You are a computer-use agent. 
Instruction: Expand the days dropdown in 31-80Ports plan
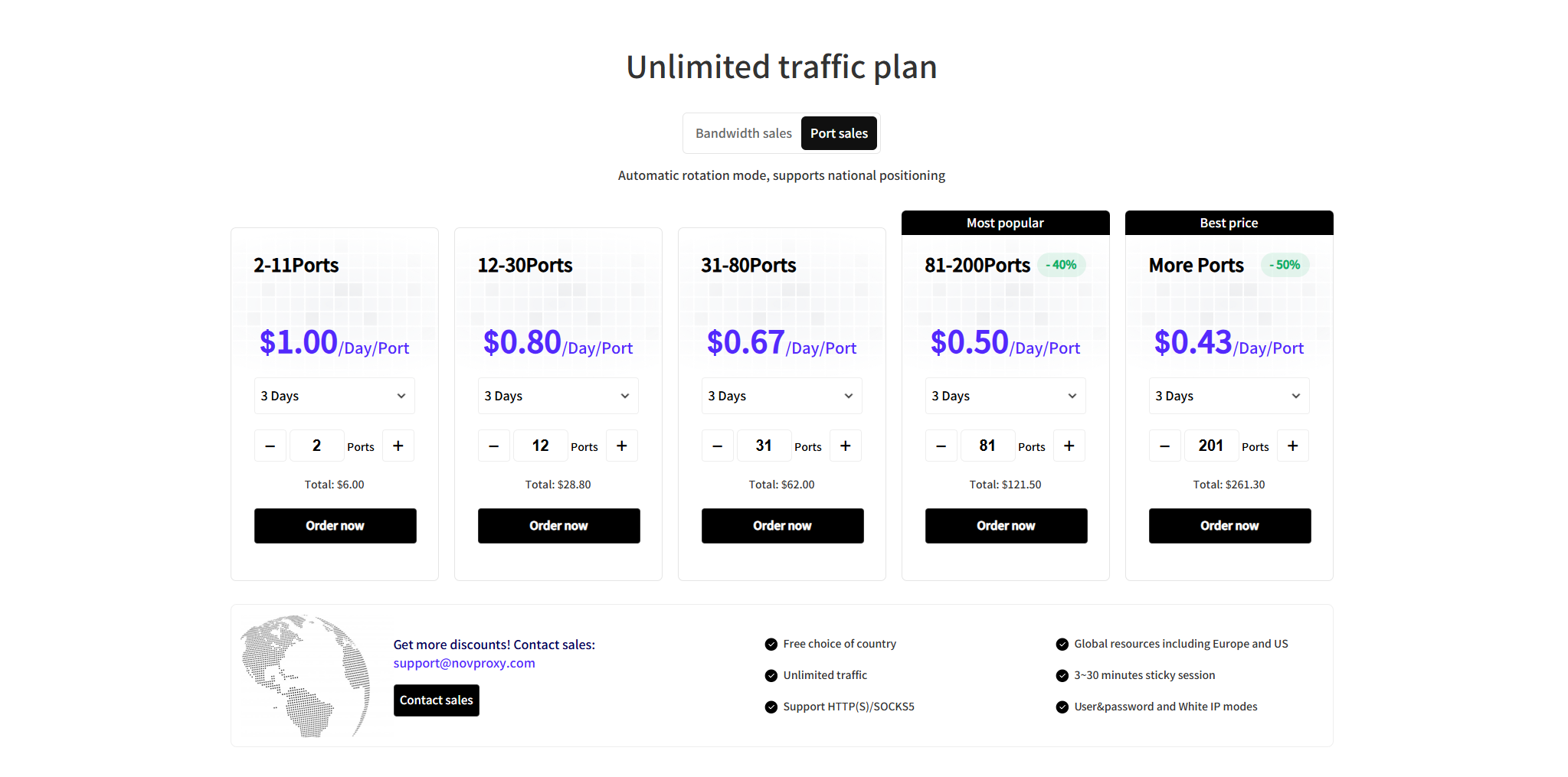tap(781, 396)
